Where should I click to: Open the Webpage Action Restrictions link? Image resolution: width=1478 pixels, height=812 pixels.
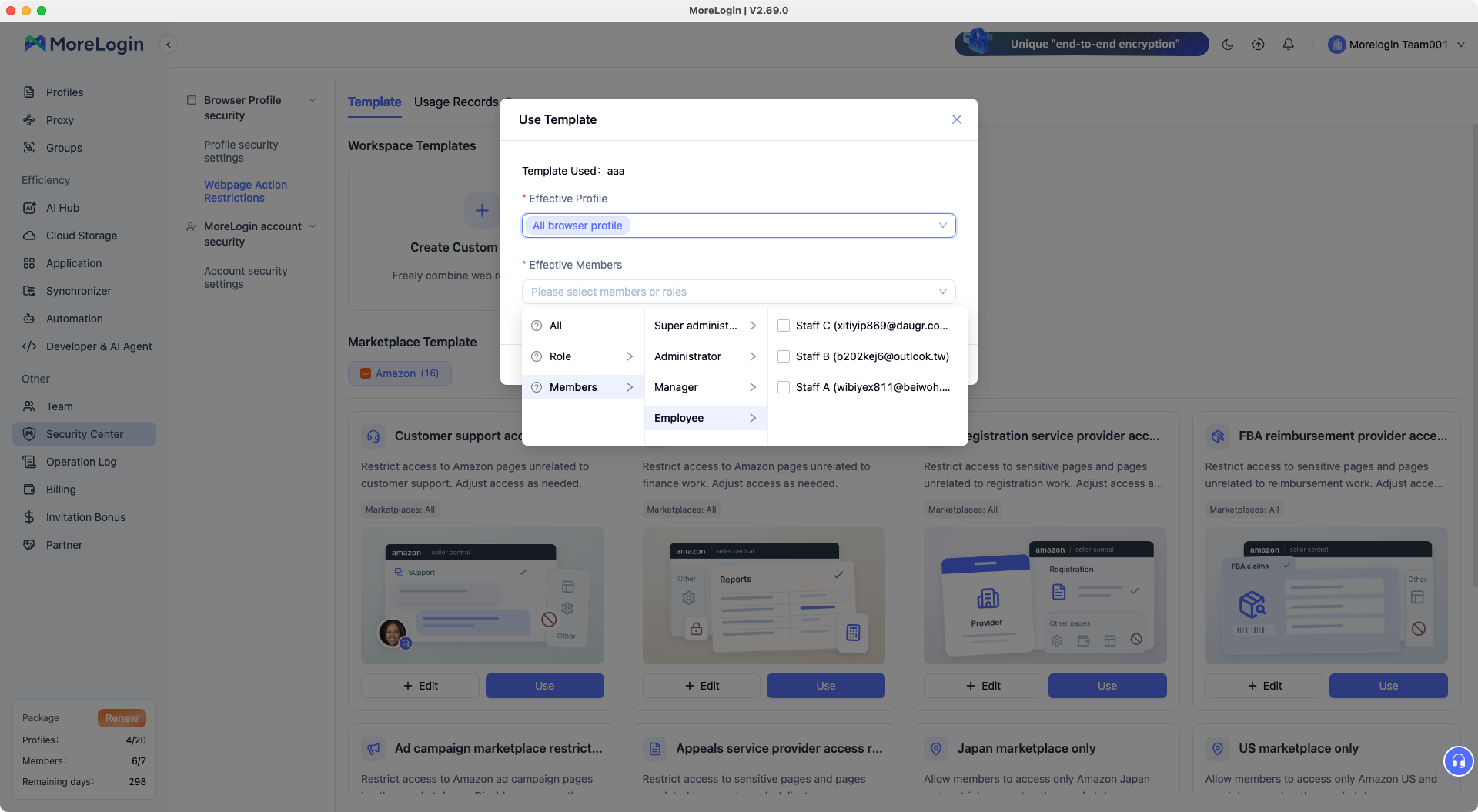pos(246,192)
